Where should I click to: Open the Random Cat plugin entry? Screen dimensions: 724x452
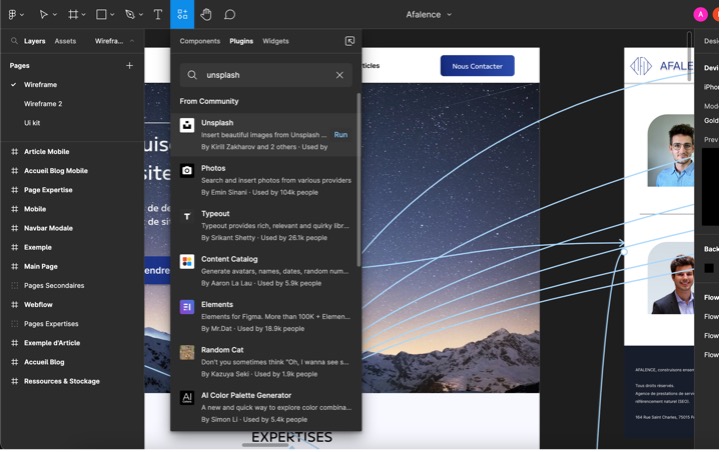[x=266, y=362]
